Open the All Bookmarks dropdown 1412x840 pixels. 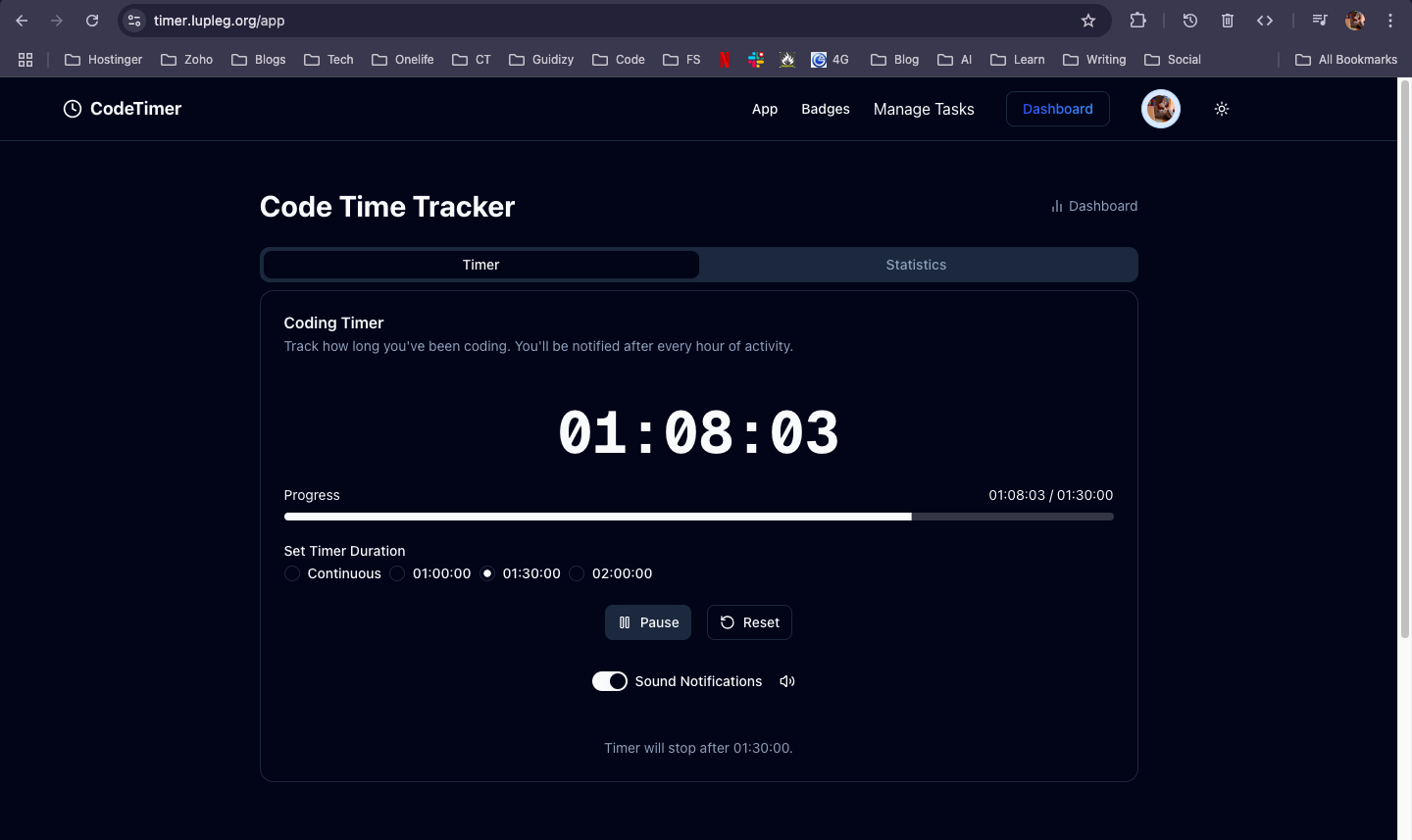(1346, 59)
